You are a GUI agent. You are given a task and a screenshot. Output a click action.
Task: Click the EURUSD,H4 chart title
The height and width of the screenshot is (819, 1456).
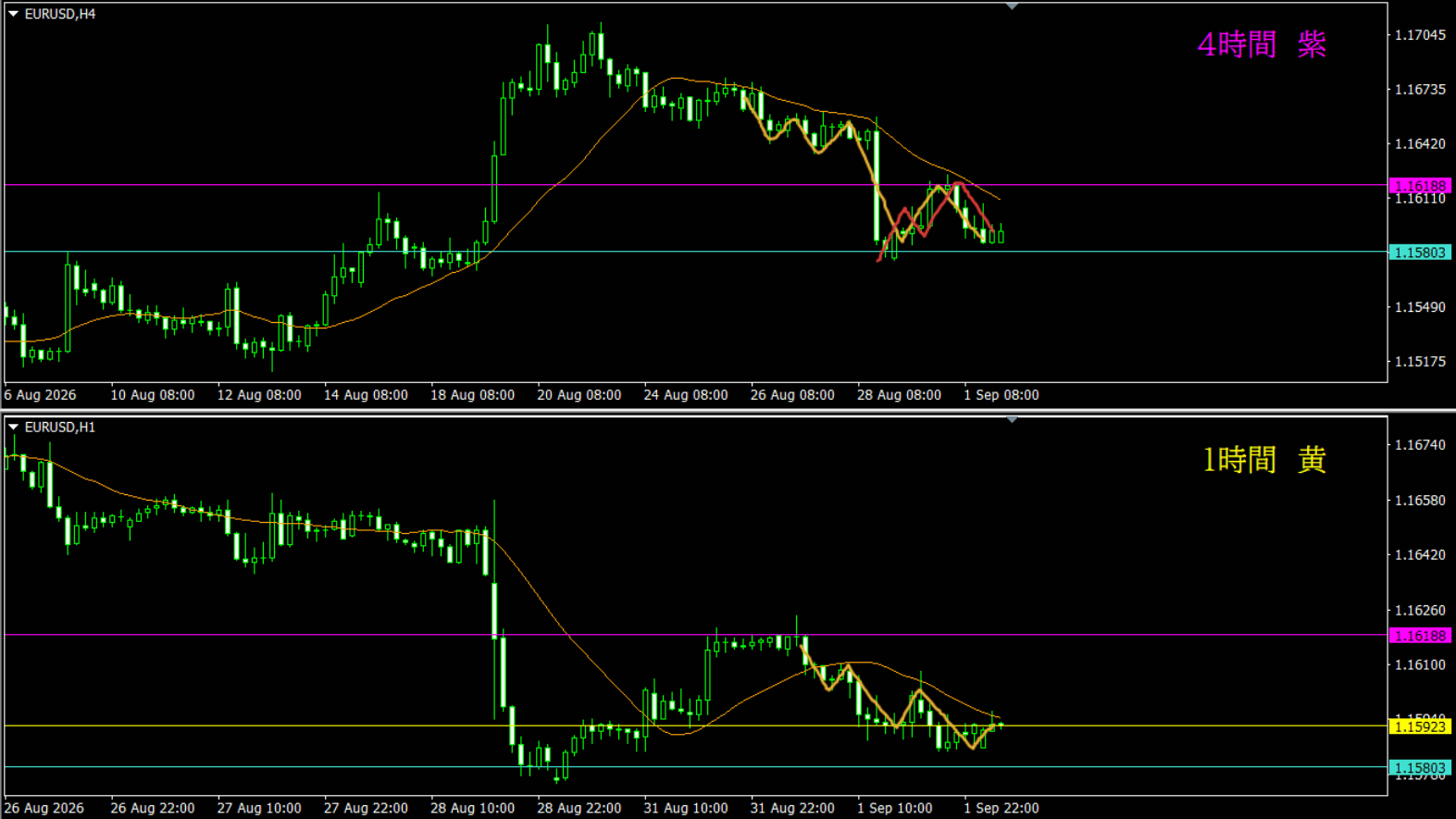(60, 14)
